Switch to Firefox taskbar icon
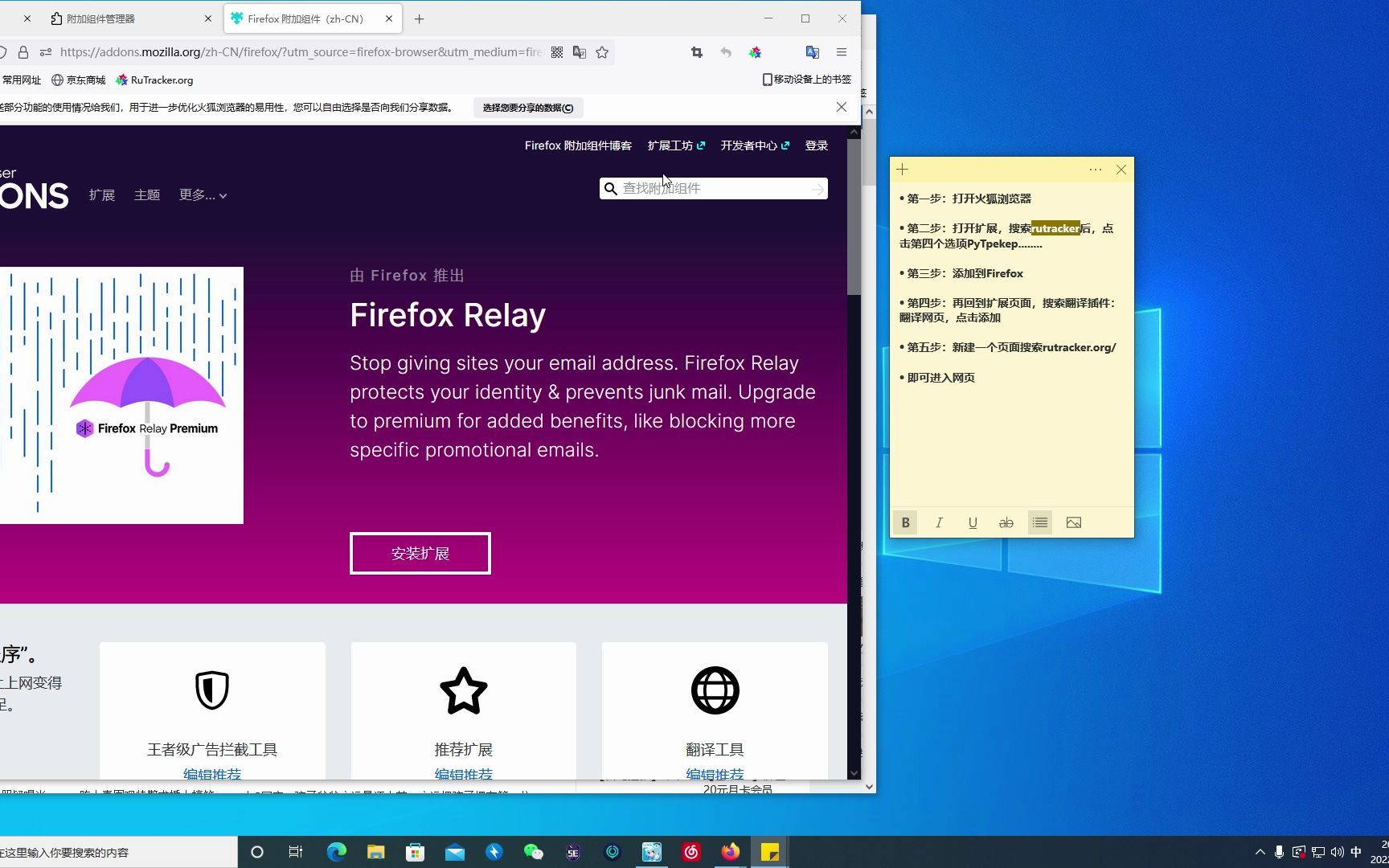Viewport: 1389px width, 868px height. click(x=731, y=852)
